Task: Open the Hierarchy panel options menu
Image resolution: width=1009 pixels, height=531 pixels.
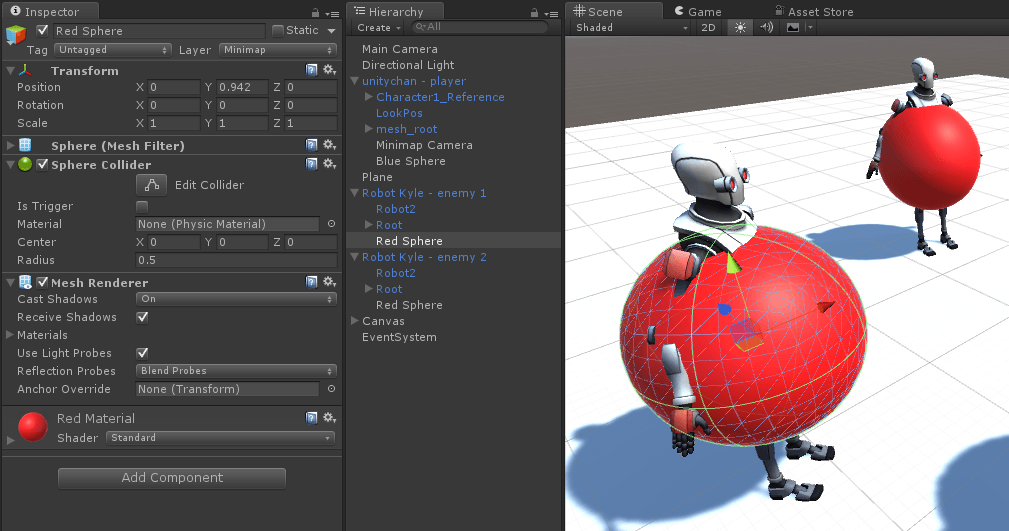Action: (x=551, y=13)
